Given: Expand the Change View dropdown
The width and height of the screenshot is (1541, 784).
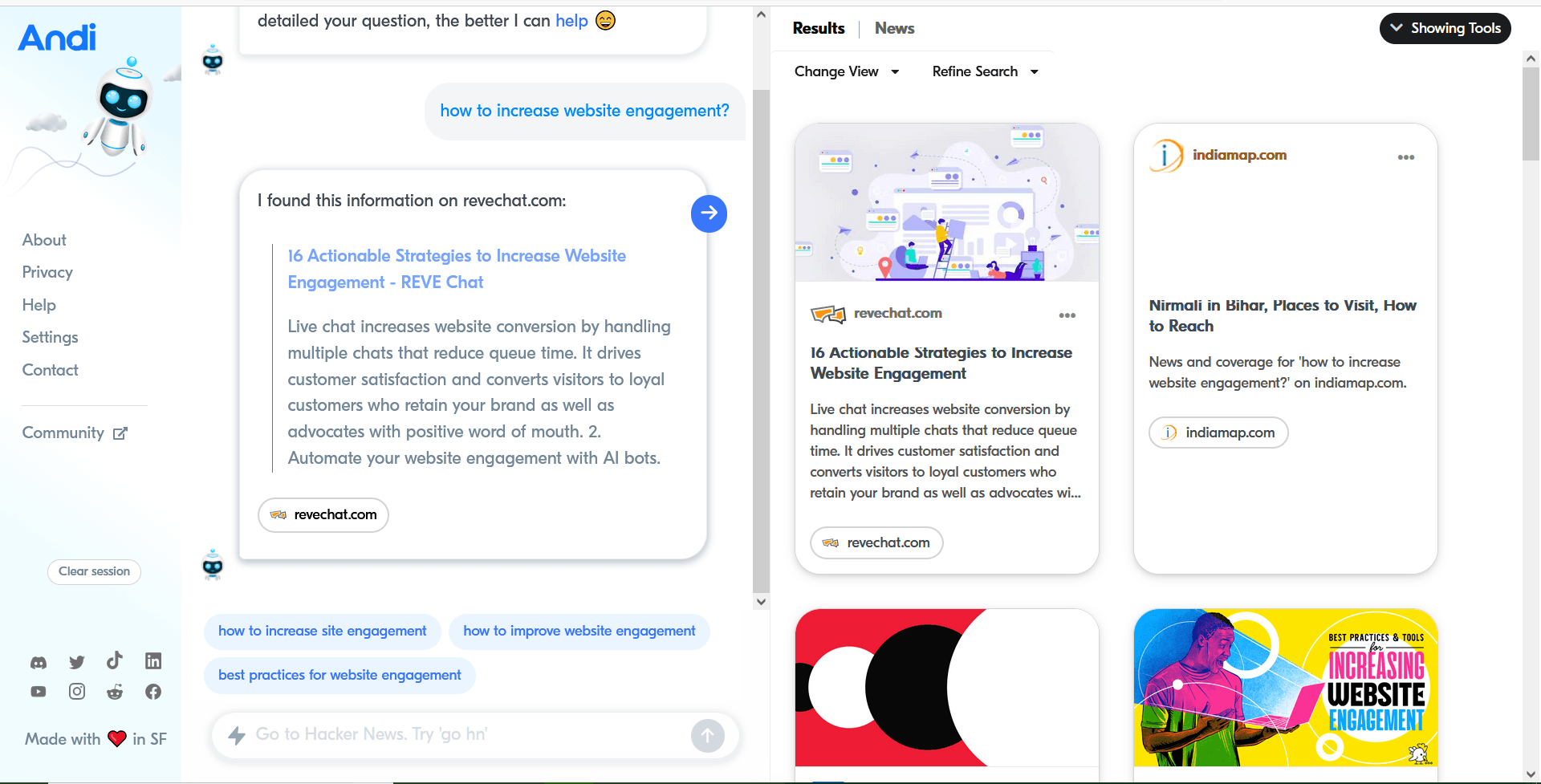Looking at the screenshot, I should coord(847,71).
